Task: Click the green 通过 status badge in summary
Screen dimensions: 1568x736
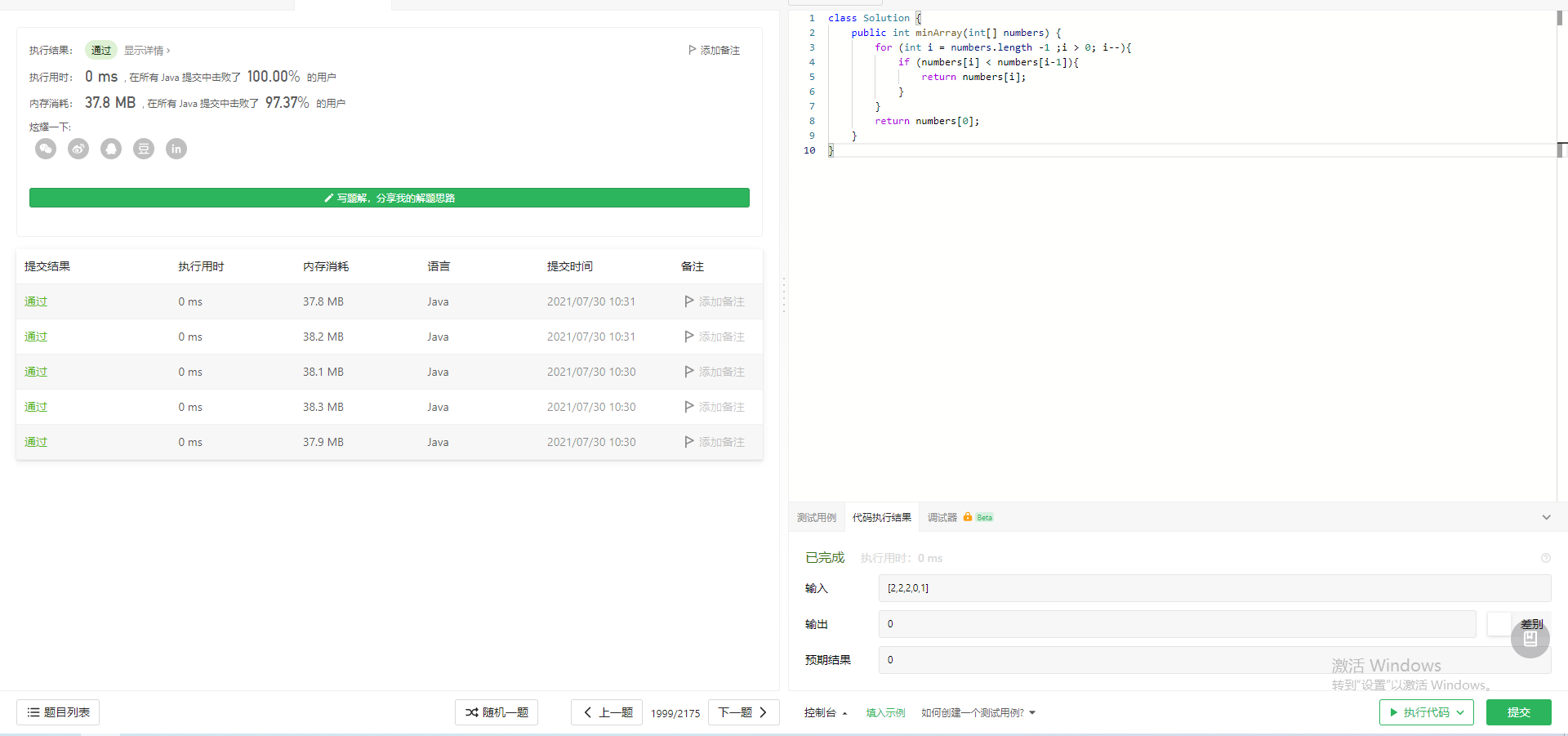Action: [101, 50]
